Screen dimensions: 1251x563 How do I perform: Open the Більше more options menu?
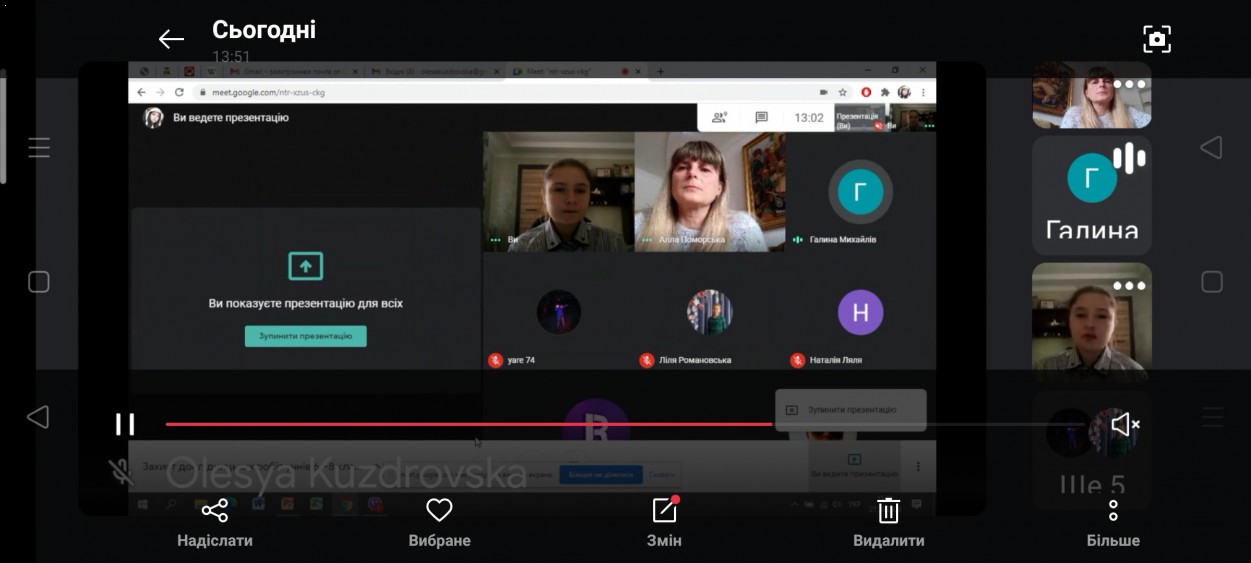[x=1113, y=524]
